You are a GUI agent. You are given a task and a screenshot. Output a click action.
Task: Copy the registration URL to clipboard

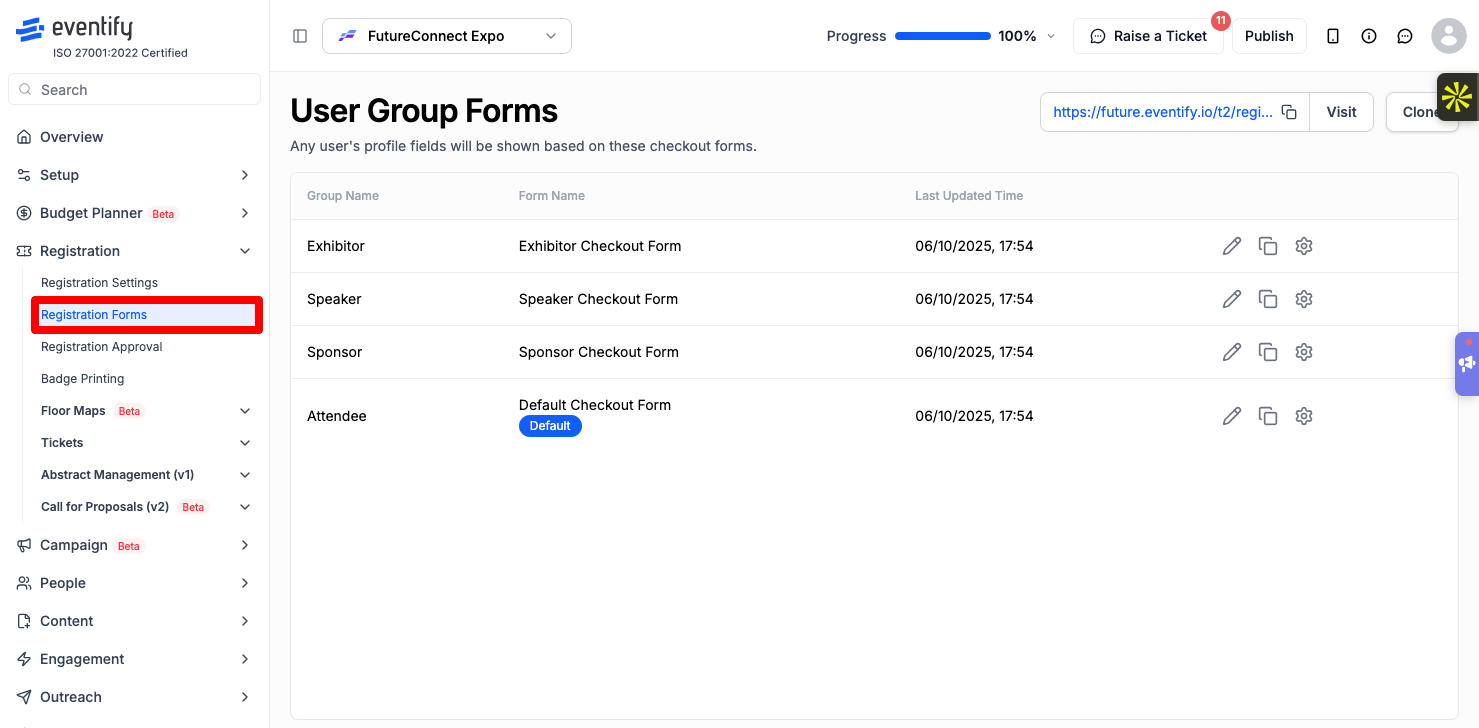click(x=1290, y=112)
